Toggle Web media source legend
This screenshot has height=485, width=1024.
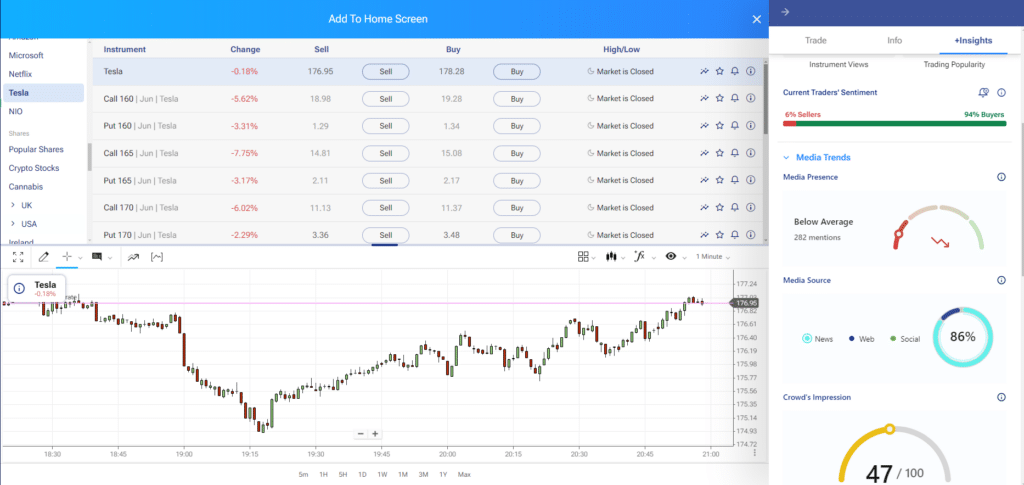point(861,339)
